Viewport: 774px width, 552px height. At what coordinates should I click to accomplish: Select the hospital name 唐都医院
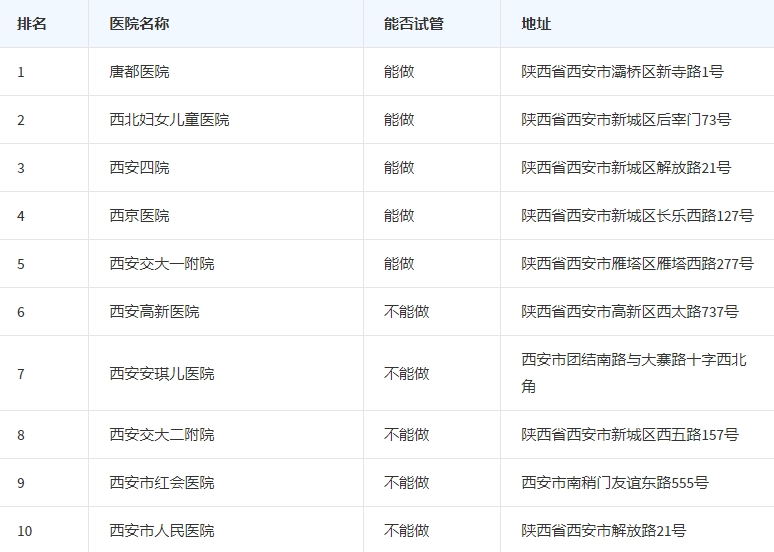click(139, 72)
